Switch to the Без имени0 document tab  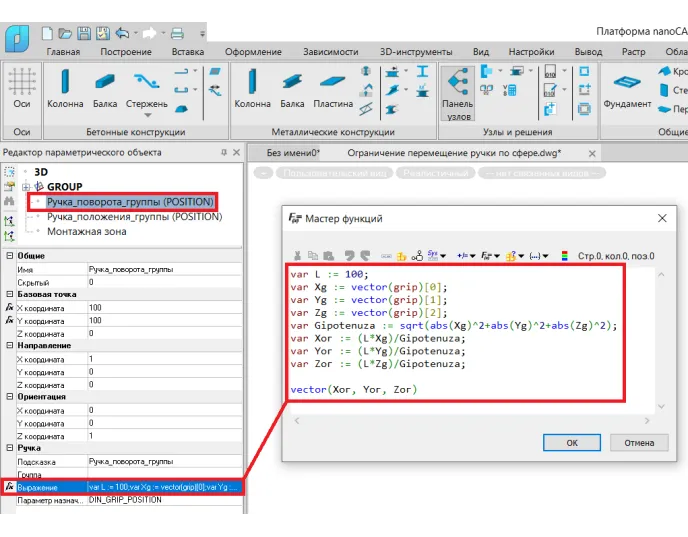coord(293,153)
